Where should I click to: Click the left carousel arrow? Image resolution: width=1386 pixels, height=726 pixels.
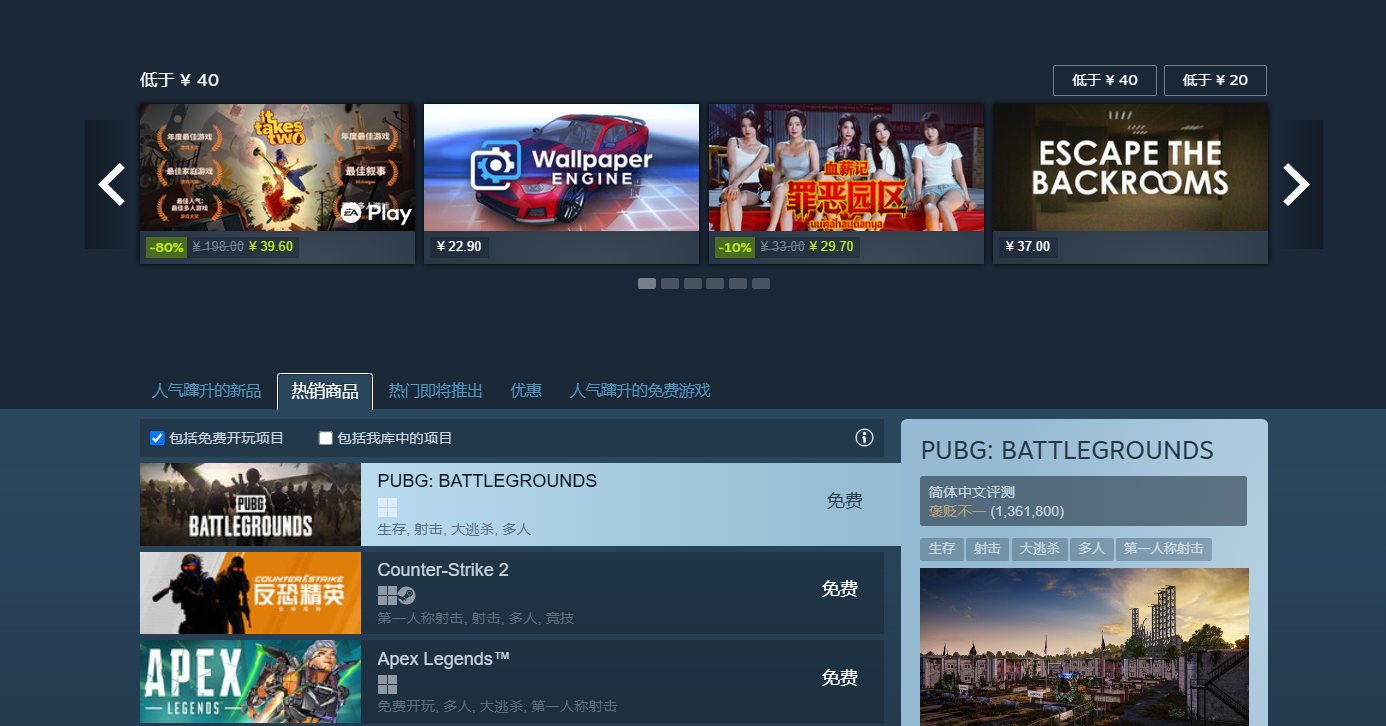coord(111,184)
